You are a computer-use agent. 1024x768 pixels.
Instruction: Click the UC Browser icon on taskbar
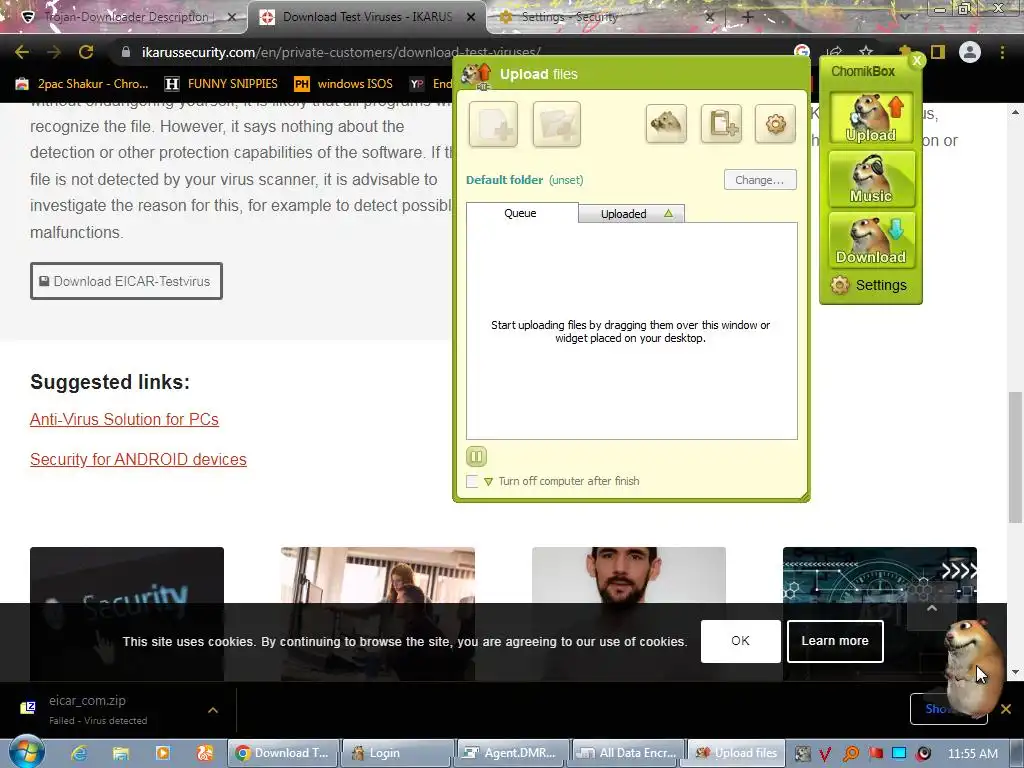pos(204,753)
